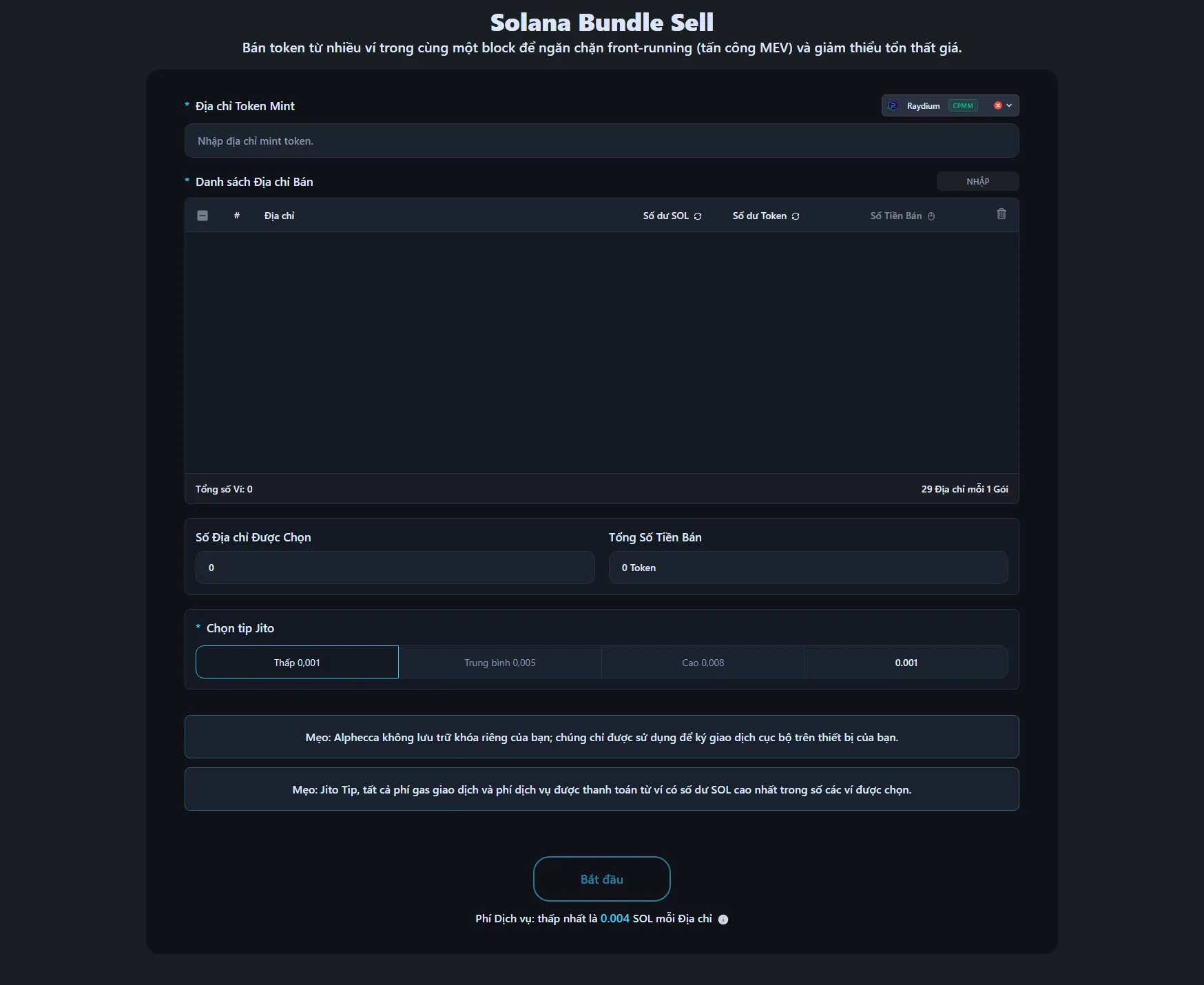Toggle the select-all checkbox in table header
Image resolution: width=1204 pixels, height=985 pixels.
point(203,216)
